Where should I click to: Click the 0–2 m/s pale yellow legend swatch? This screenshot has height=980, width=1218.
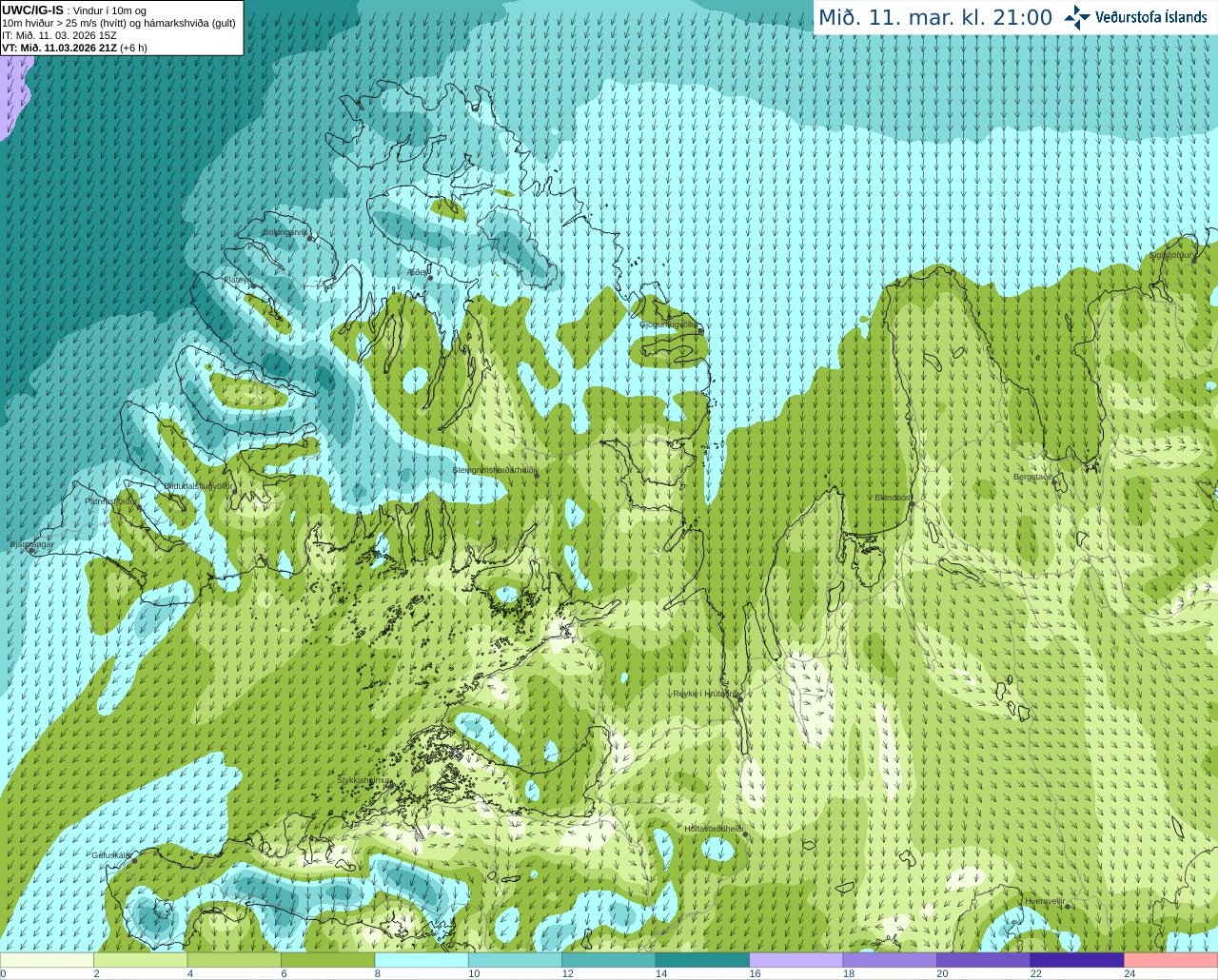tap(48, 959)
